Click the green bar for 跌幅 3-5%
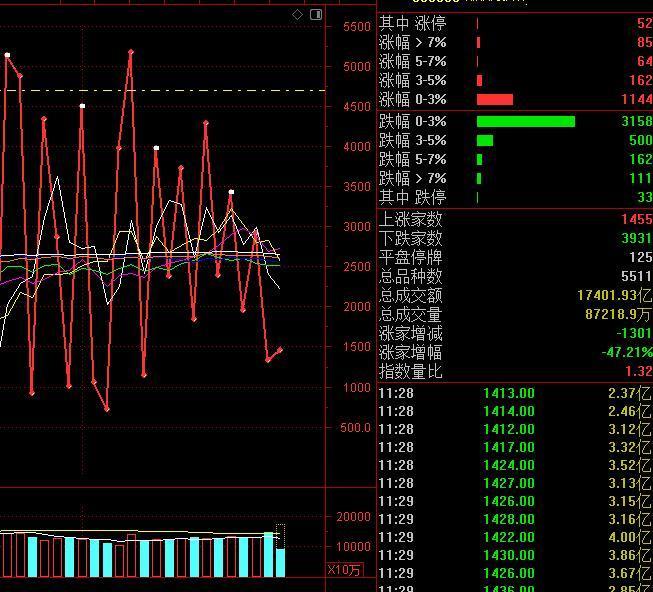This screenshot has height=592, width=653. click(485, 140)
